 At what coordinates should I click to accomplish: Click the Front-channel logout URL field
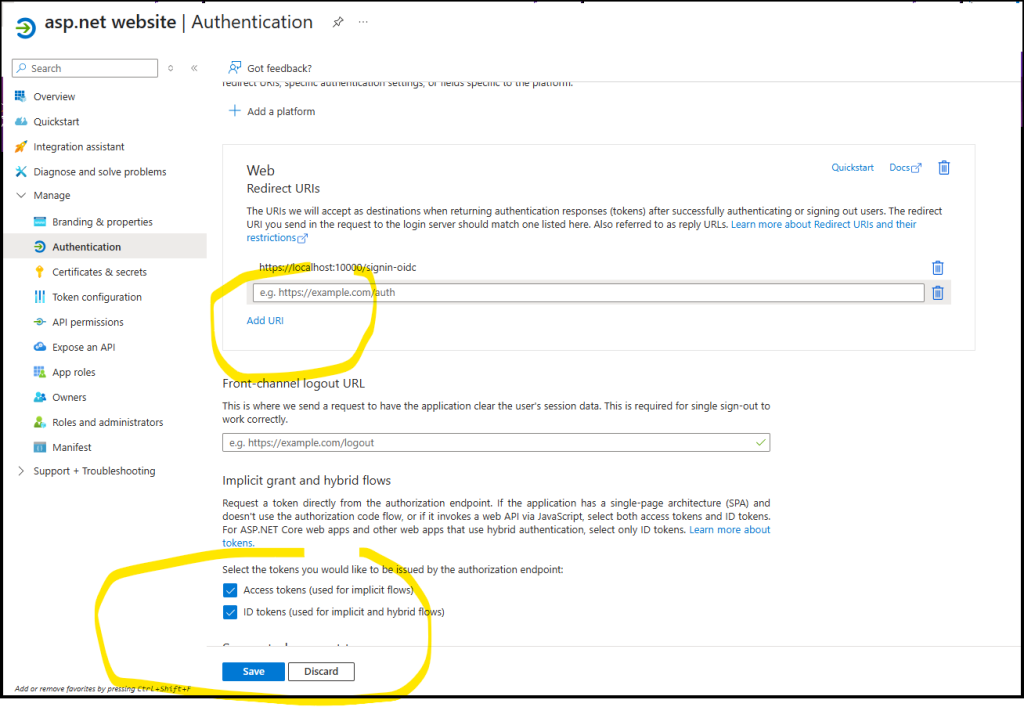click(x=495, y=442)
